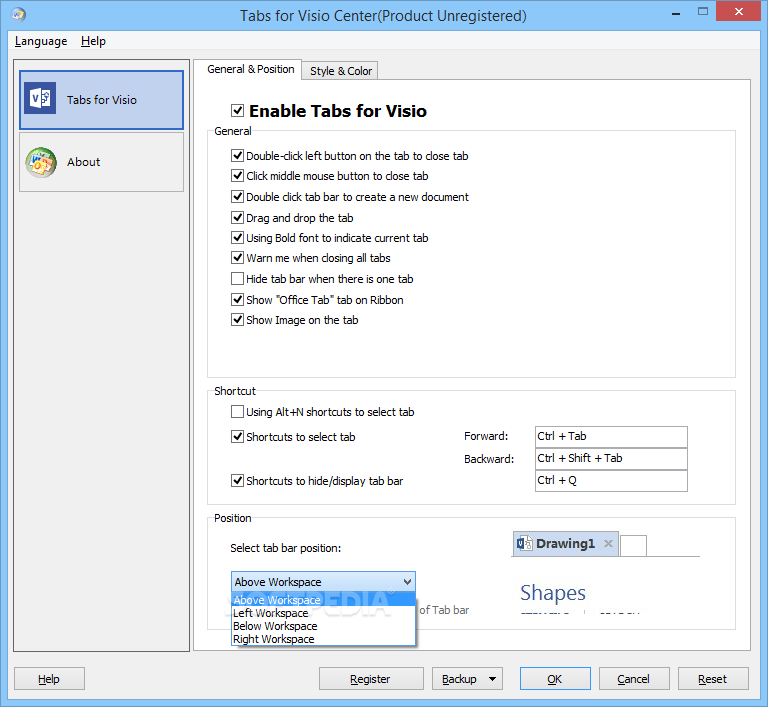
Task: Toggle Click middle mouse button to close tab
Action: 238,176
